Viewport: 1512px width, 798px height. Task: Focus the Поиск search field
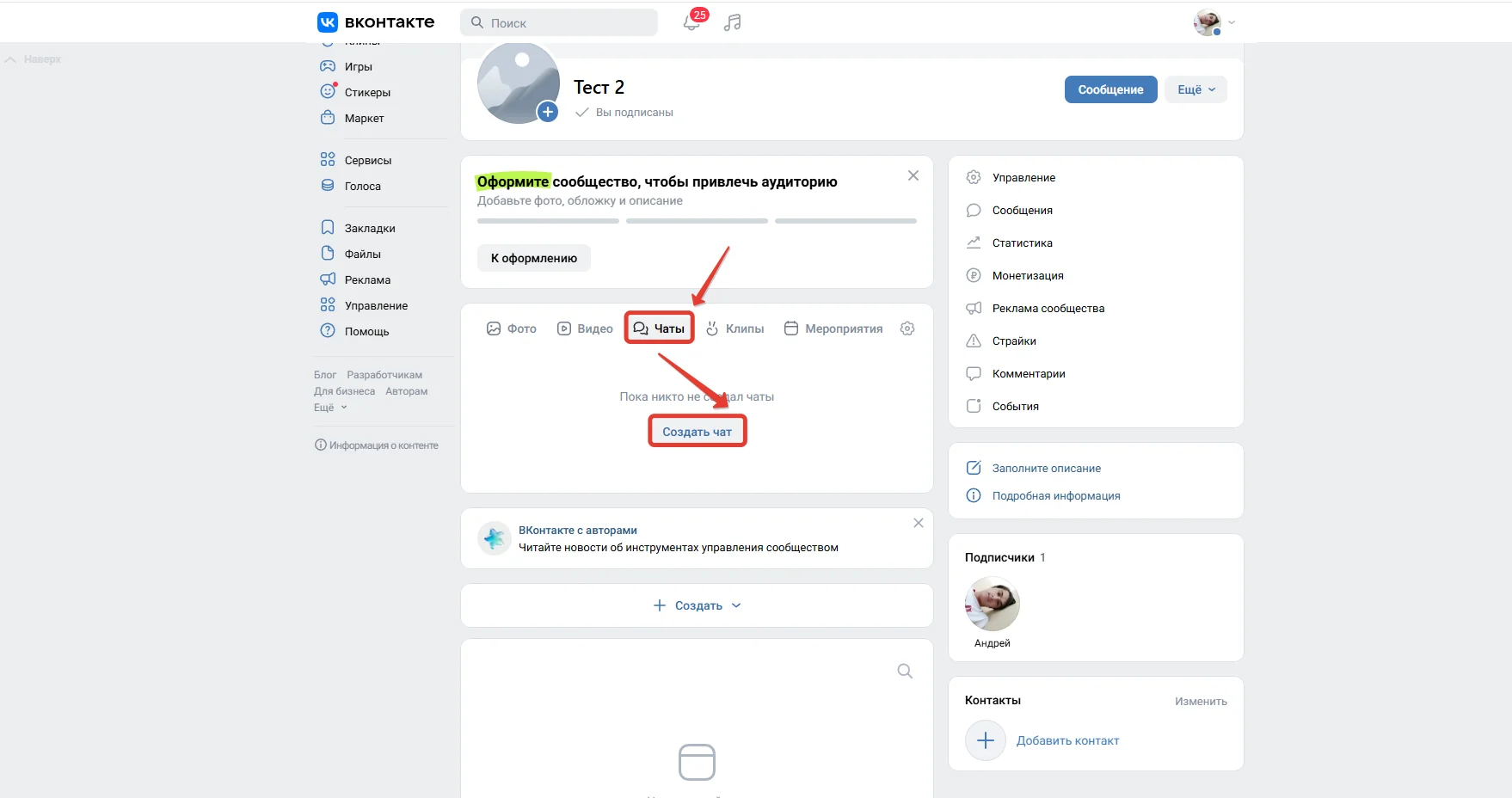pos(559,22)
